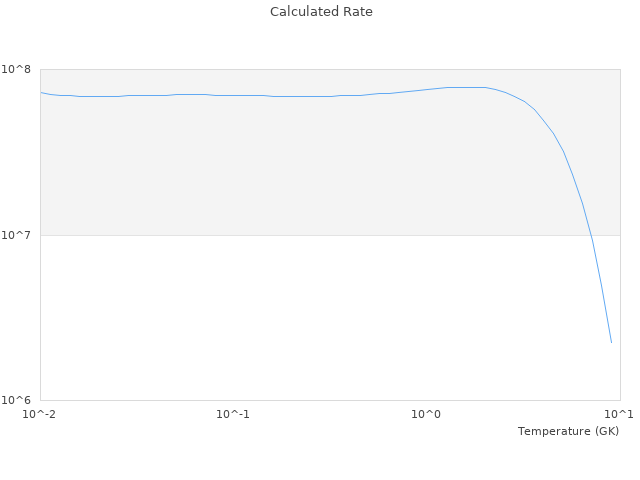
Task: Select the 10^8 gridline at plot top
Action: tap(300, 69)
